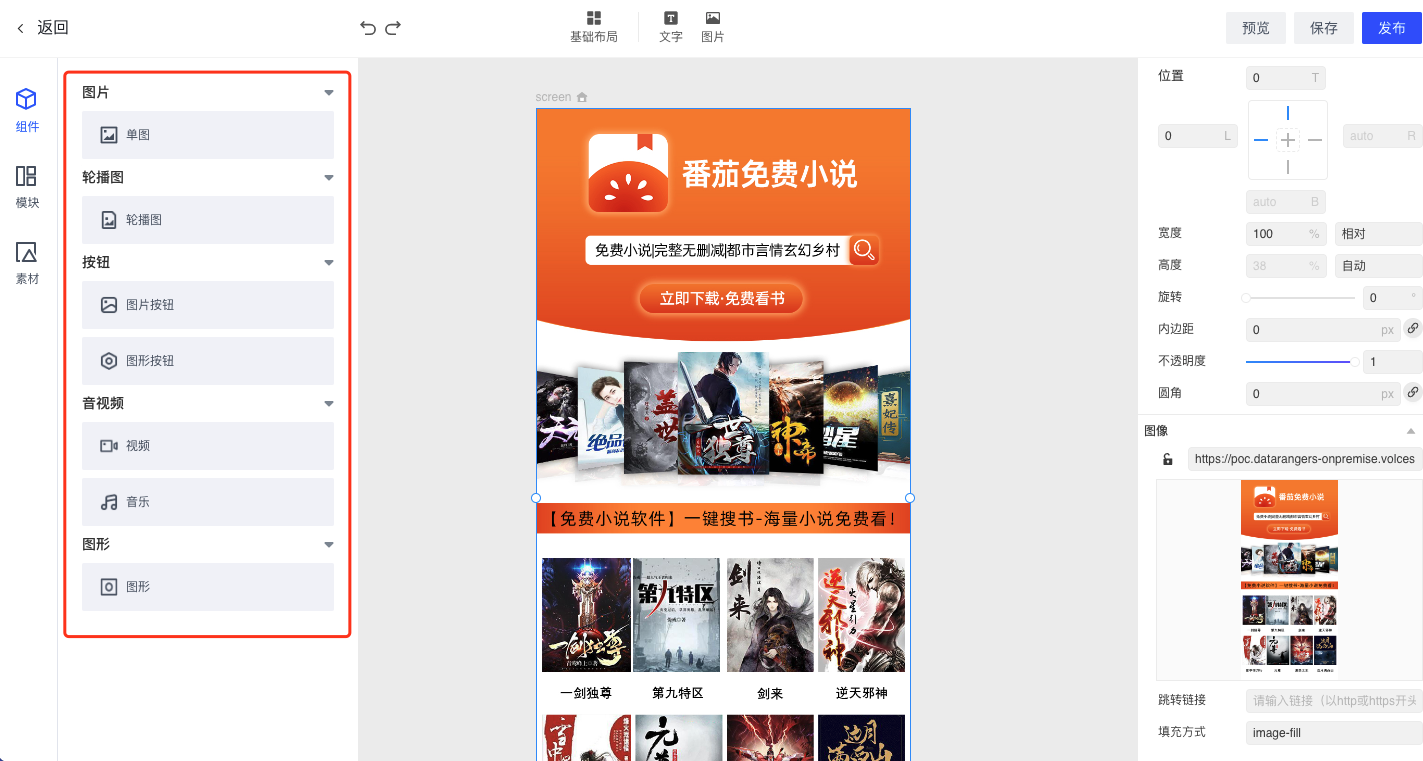Adjust the 不透明度 opacity slider handle

pyautogui.click(x=1355, y=362)
